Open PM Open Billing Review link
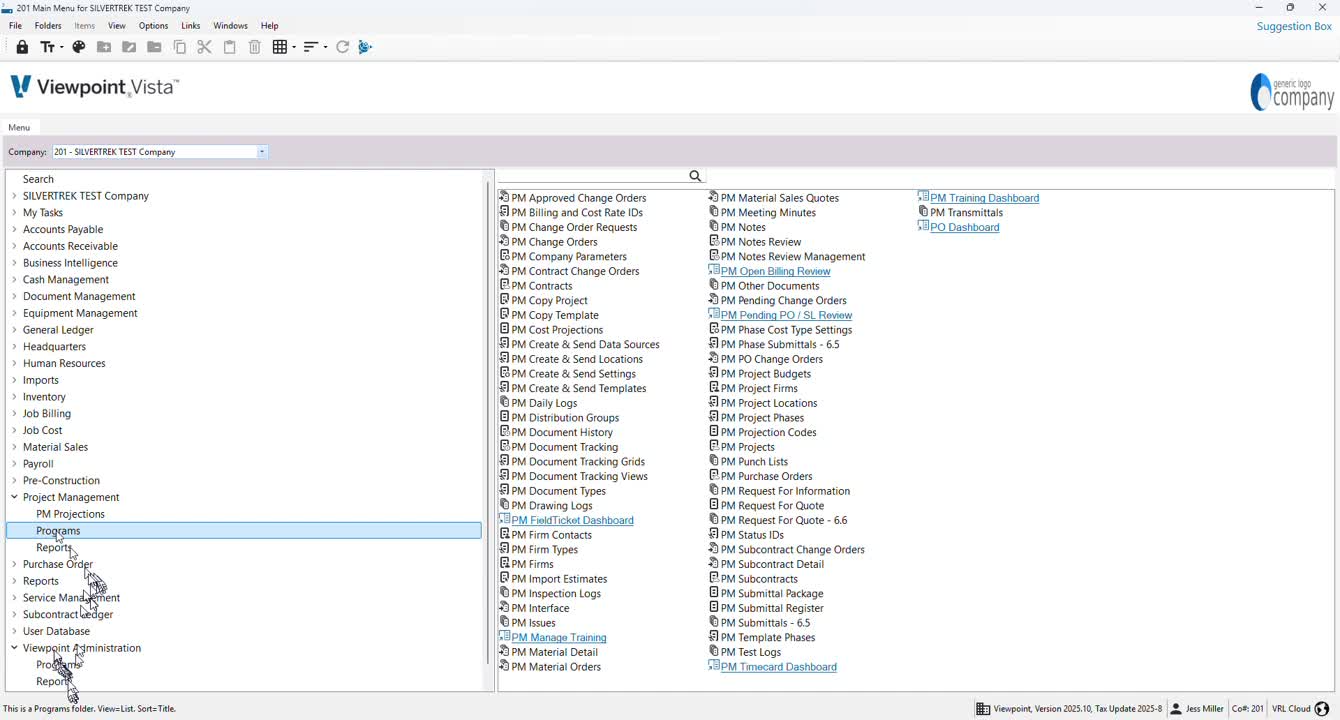Image resolution: width=1340 pixels, height=720 pixels. (775, 271)
